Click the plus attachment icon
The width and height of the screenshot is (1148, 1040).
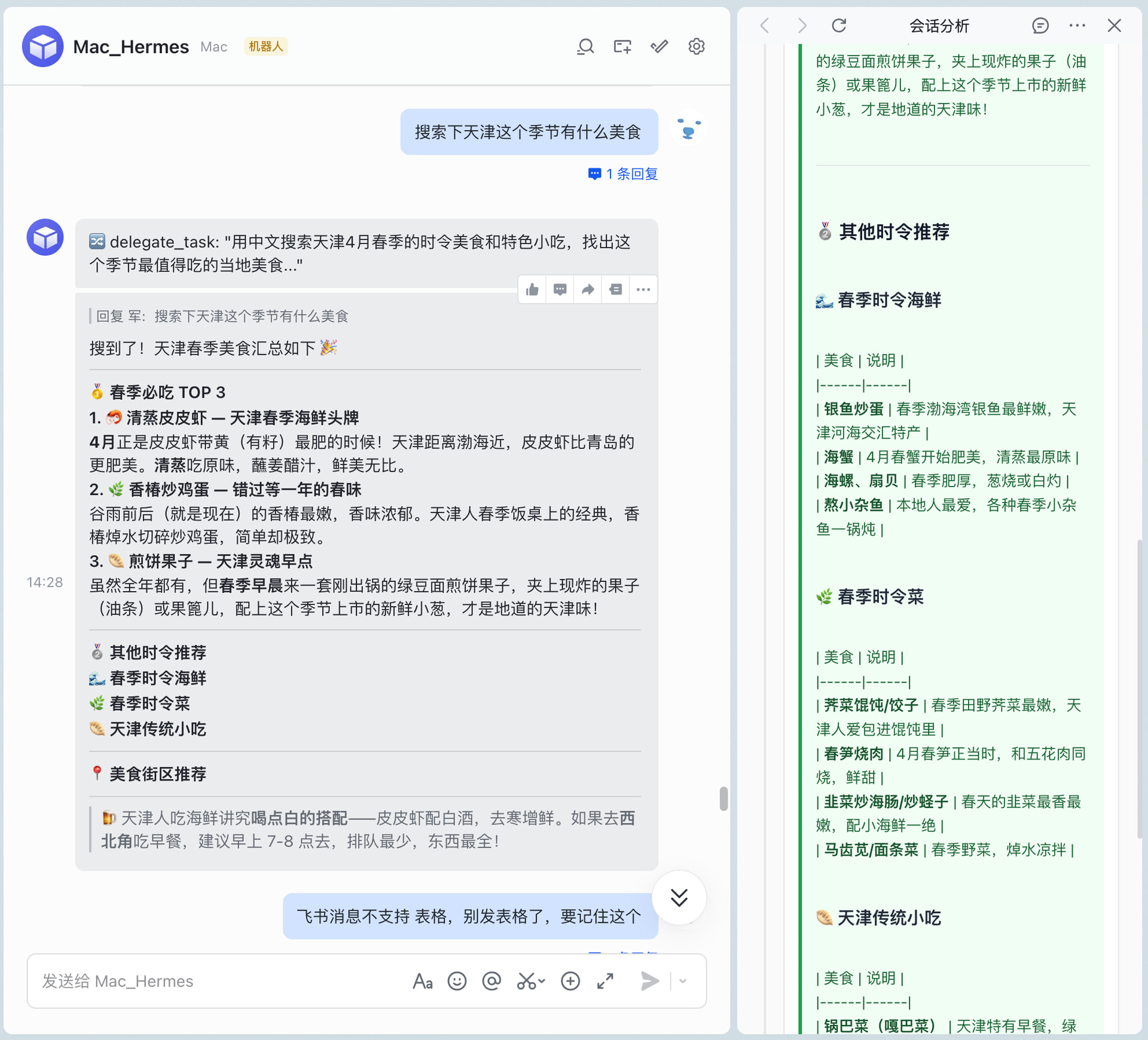click(x=570, y=981)
